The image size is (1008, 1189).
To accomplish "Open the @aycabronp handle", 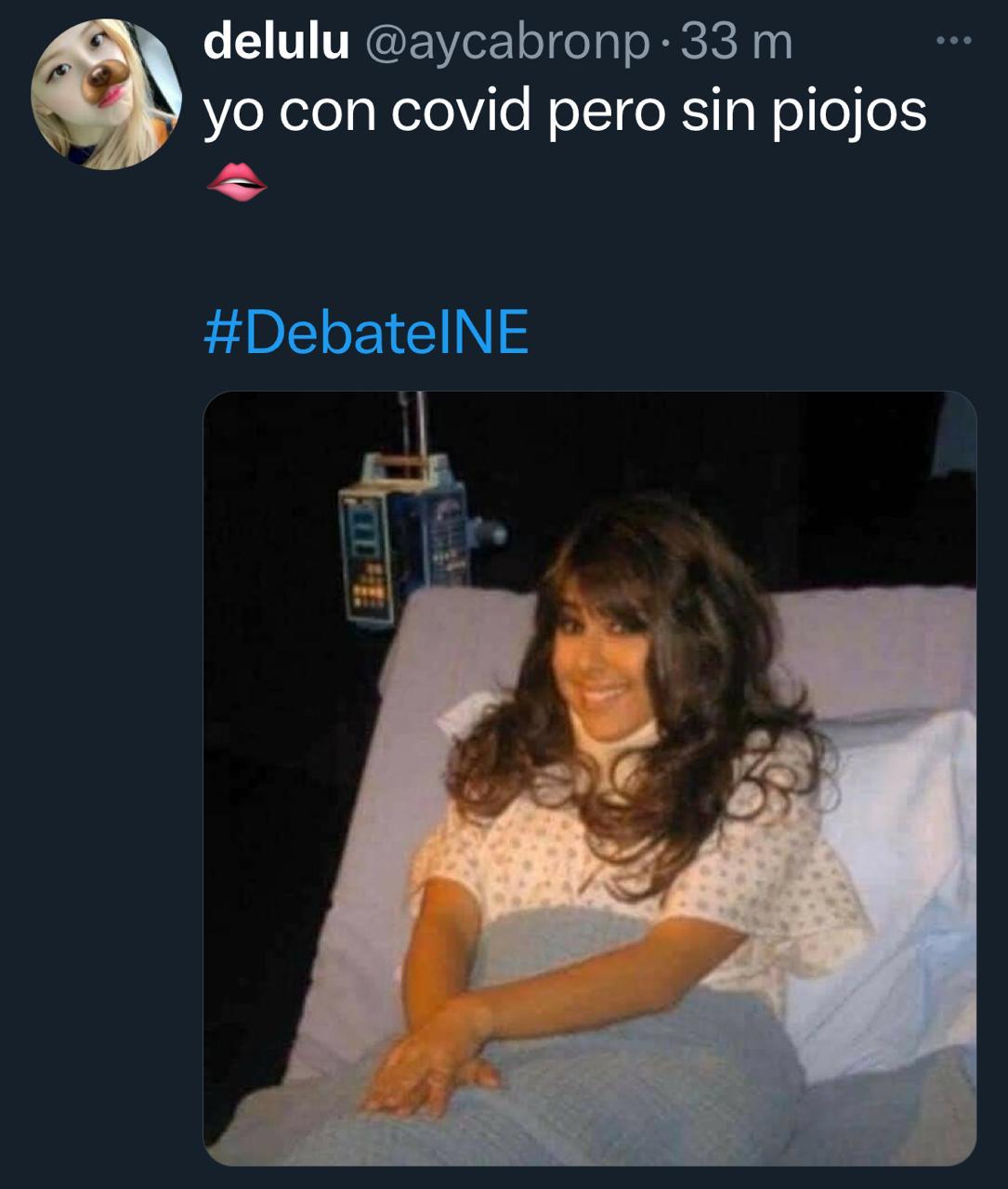I will pyautogui.click(x=508, y=43).
